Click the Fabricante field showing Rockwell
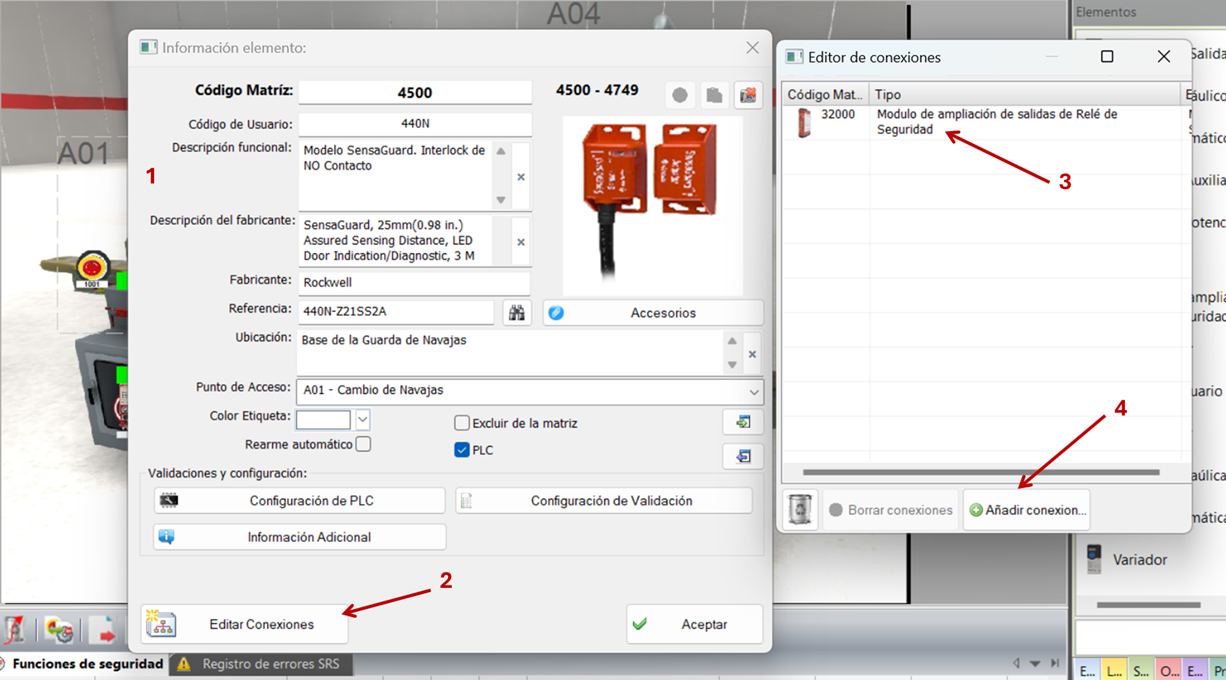Screen dimensions: 1226x680 (414, 283)
